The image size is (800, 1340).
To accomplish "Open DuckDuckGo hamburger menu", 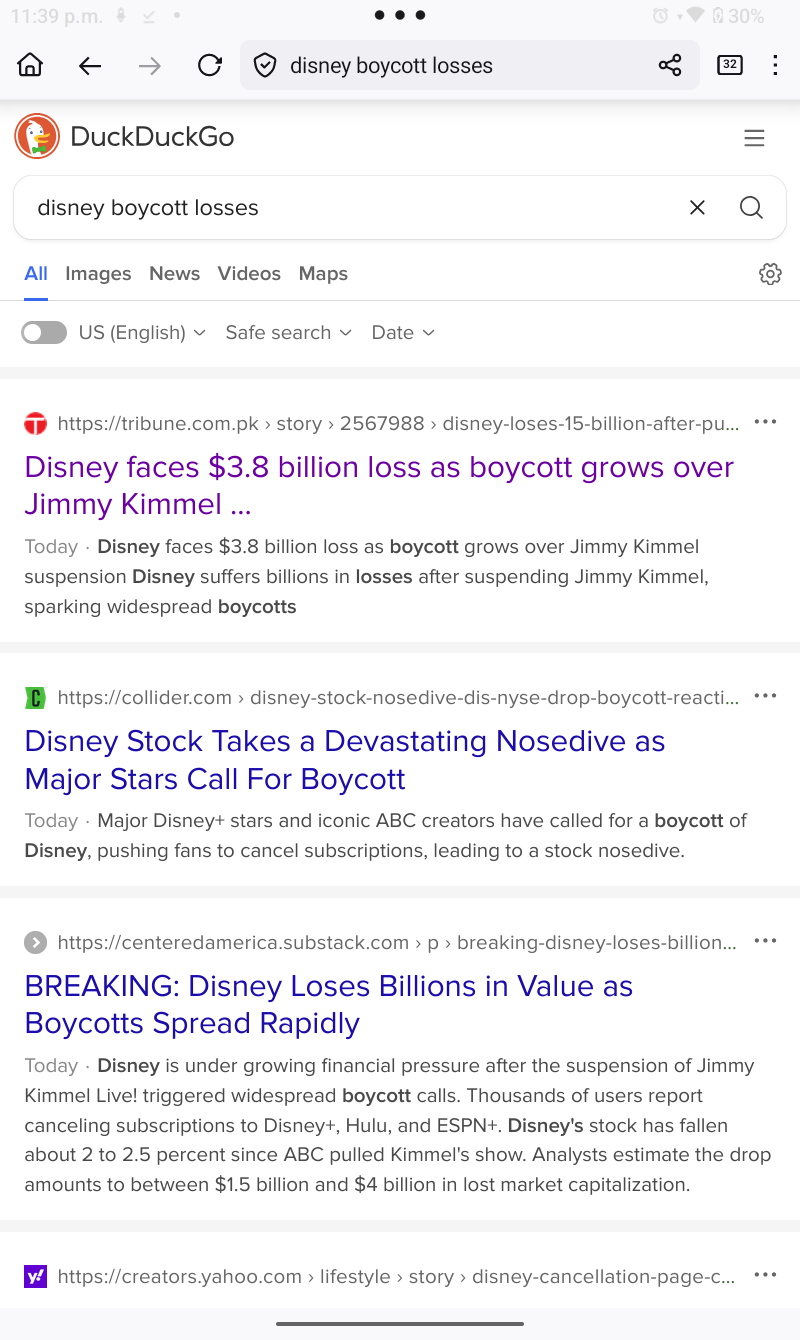I will click(754, 138).
